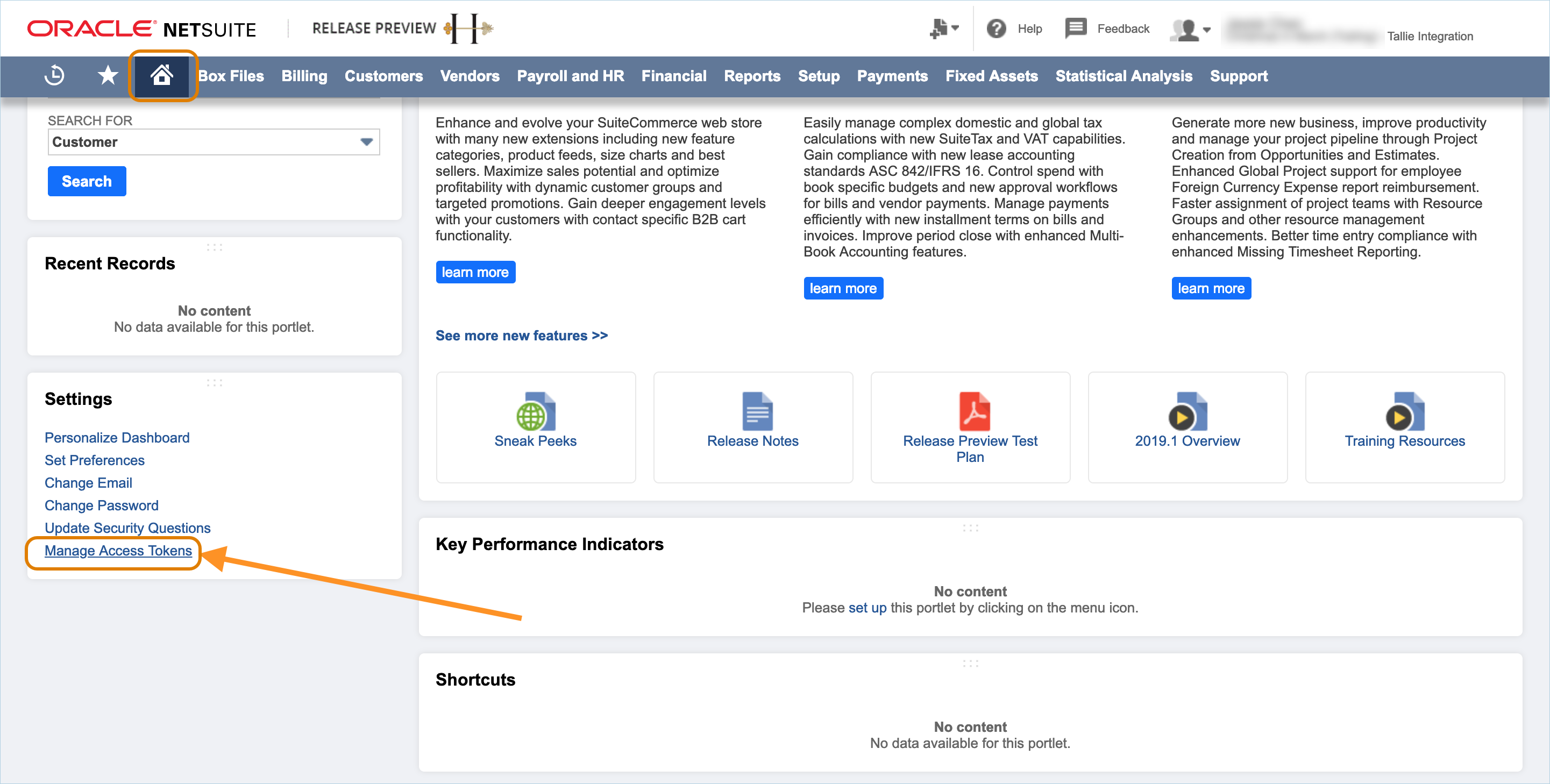Open the Statistical Analysis menu
The width and height of the screenshot is (1550, 784).
[1124, 76]
